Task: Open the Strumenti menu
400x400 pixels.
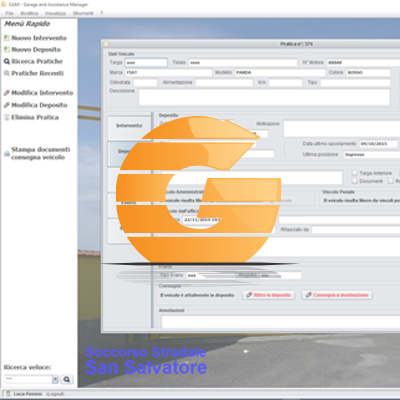Action: 83,13
